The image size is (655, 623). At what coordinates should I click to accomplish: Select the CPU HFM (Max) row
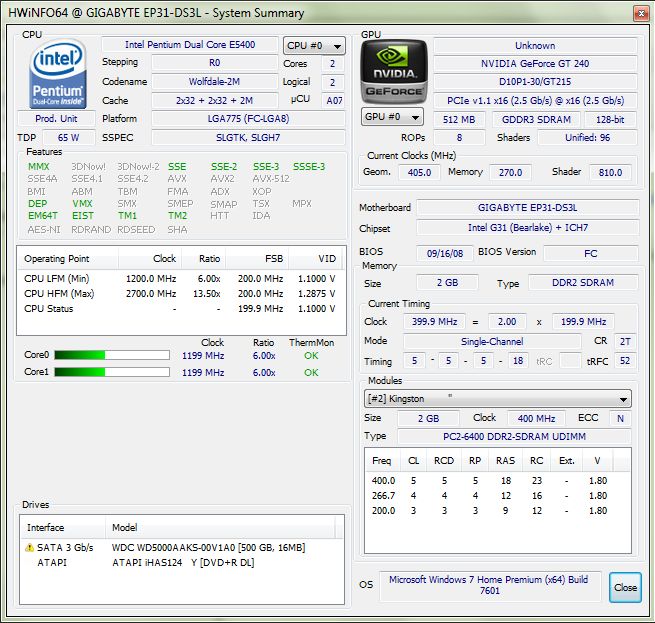[x=180, y=294]
